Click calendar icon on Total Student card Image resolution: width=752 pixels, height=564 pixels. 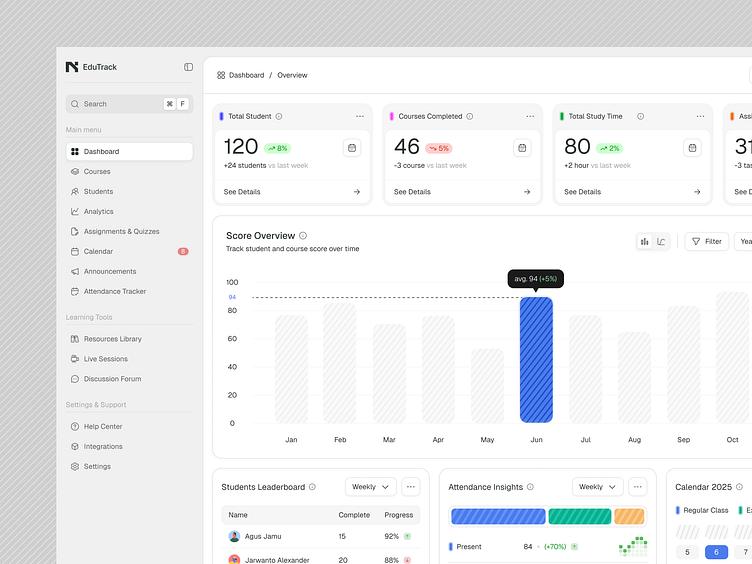click(352, 148)
